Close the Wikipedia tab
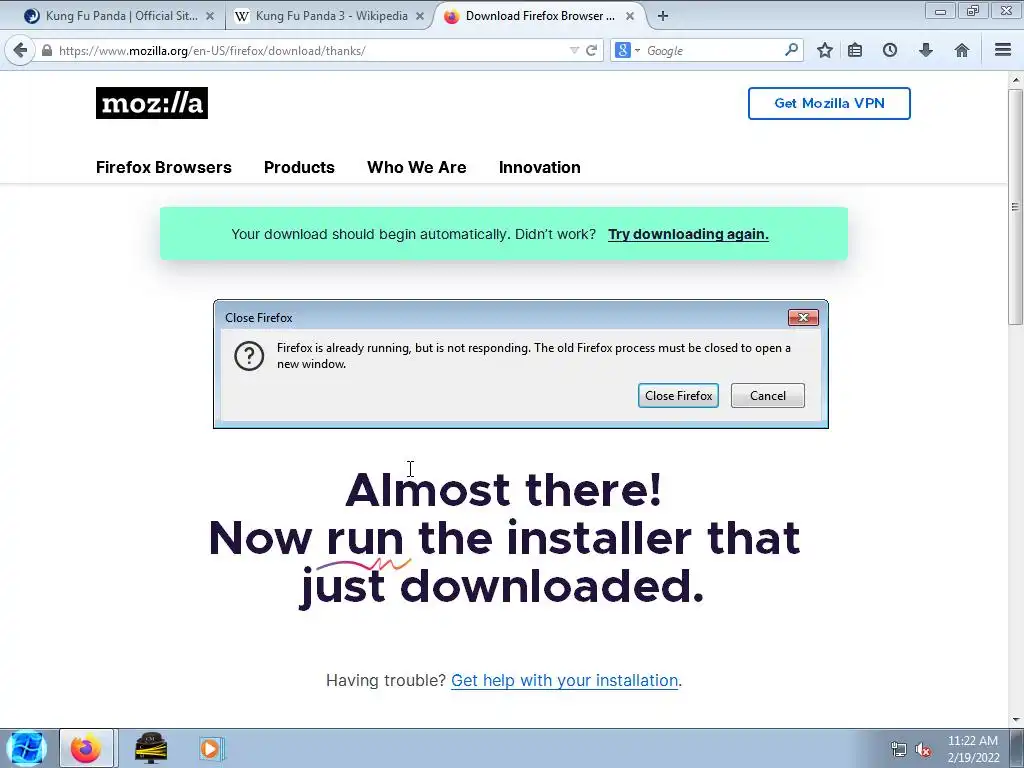 point(420,16)
